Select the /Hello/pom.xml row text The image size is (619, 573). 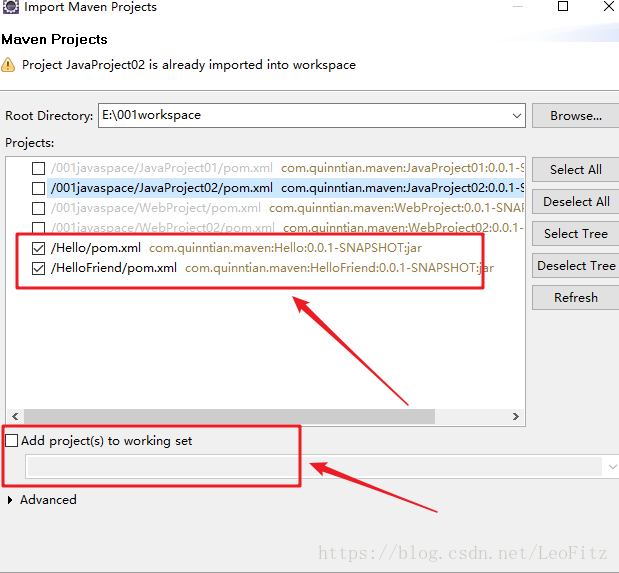coord(96,248)
